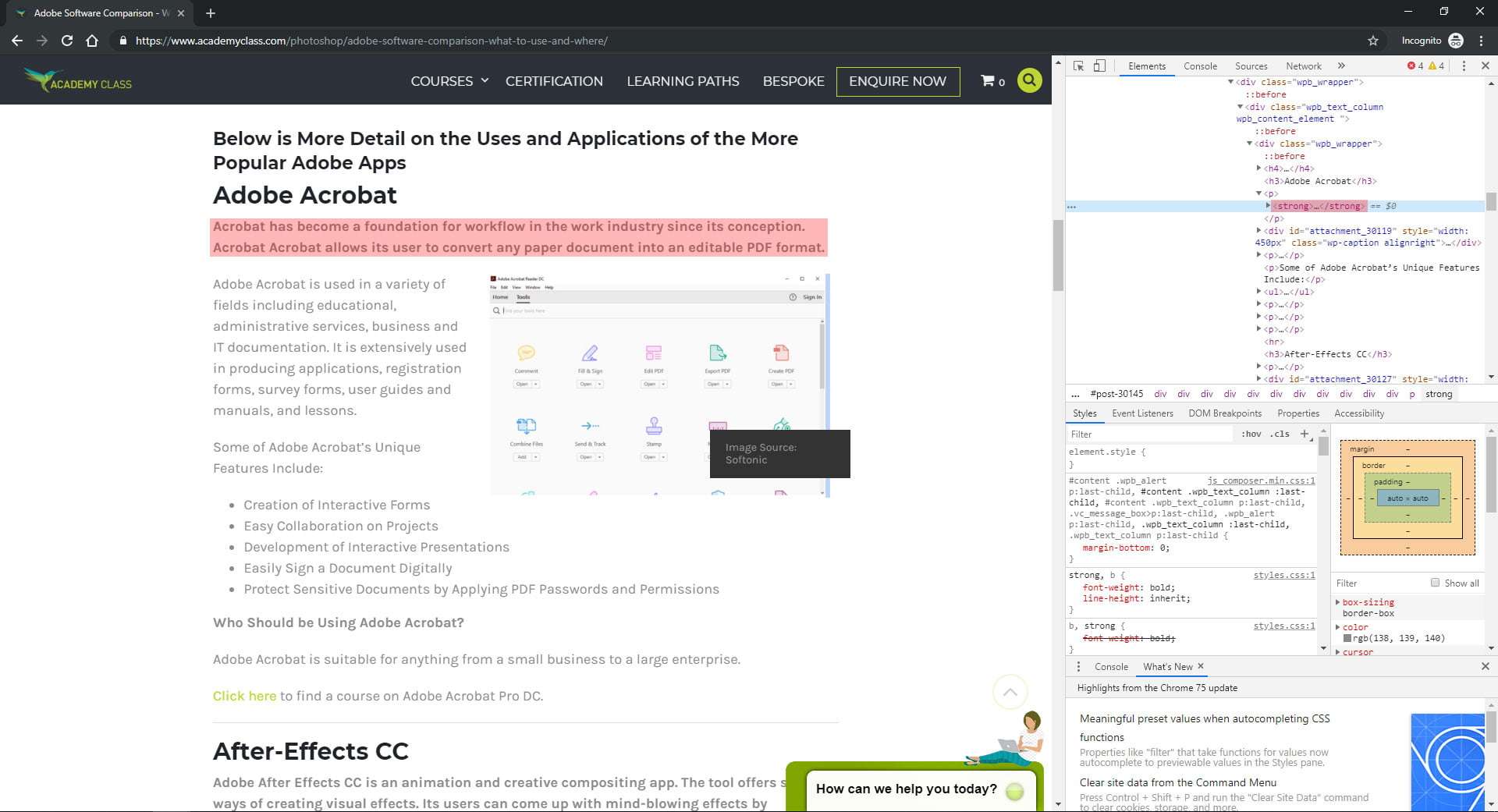
Task: Close the DevTools panel
Action: (x=1486, y=66)
